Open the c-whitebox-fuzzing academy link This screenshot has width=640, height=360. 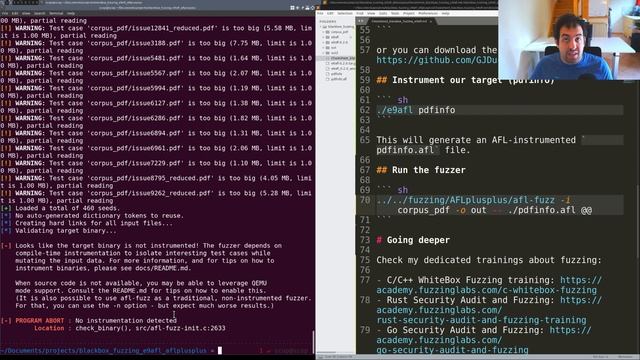coord(487,290)
